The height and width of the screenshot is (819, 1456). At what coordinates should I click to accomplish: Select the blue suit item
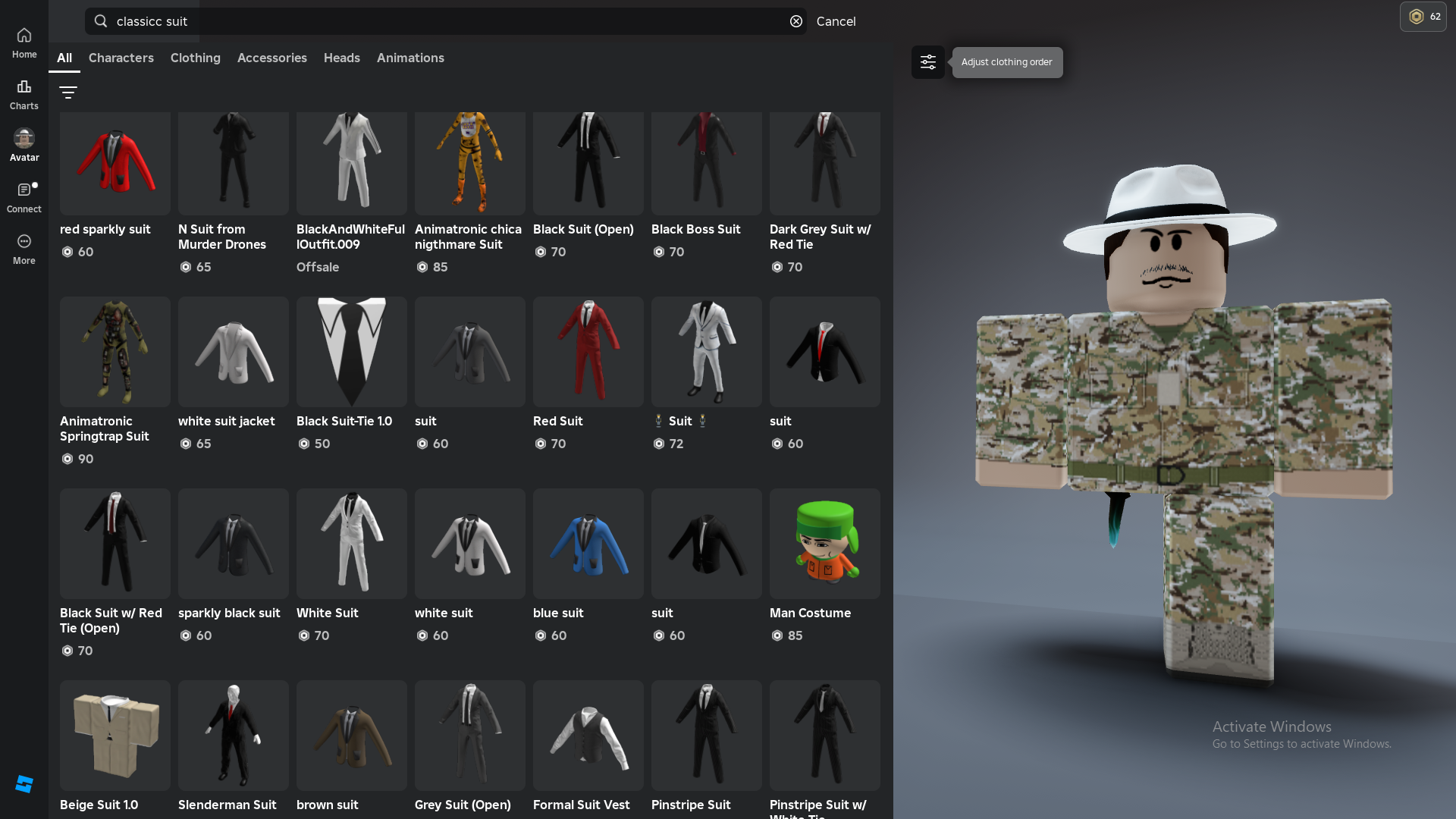click(x=588, y=544)
